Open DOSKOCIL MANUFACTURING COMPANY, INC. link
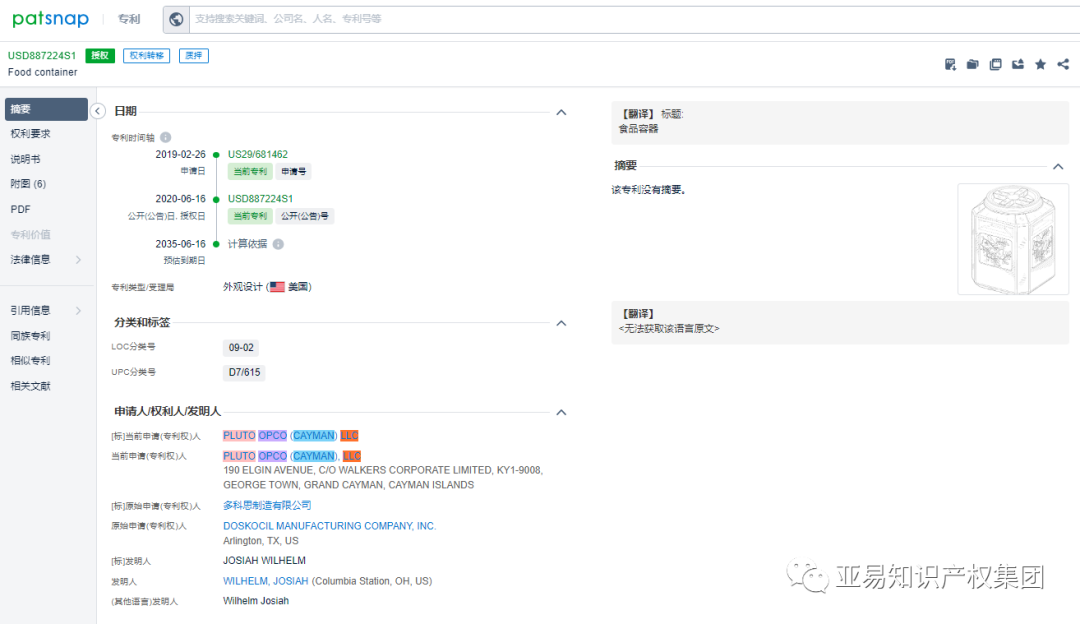This screenshot has width=1080, height=624. tap(329, 526)
